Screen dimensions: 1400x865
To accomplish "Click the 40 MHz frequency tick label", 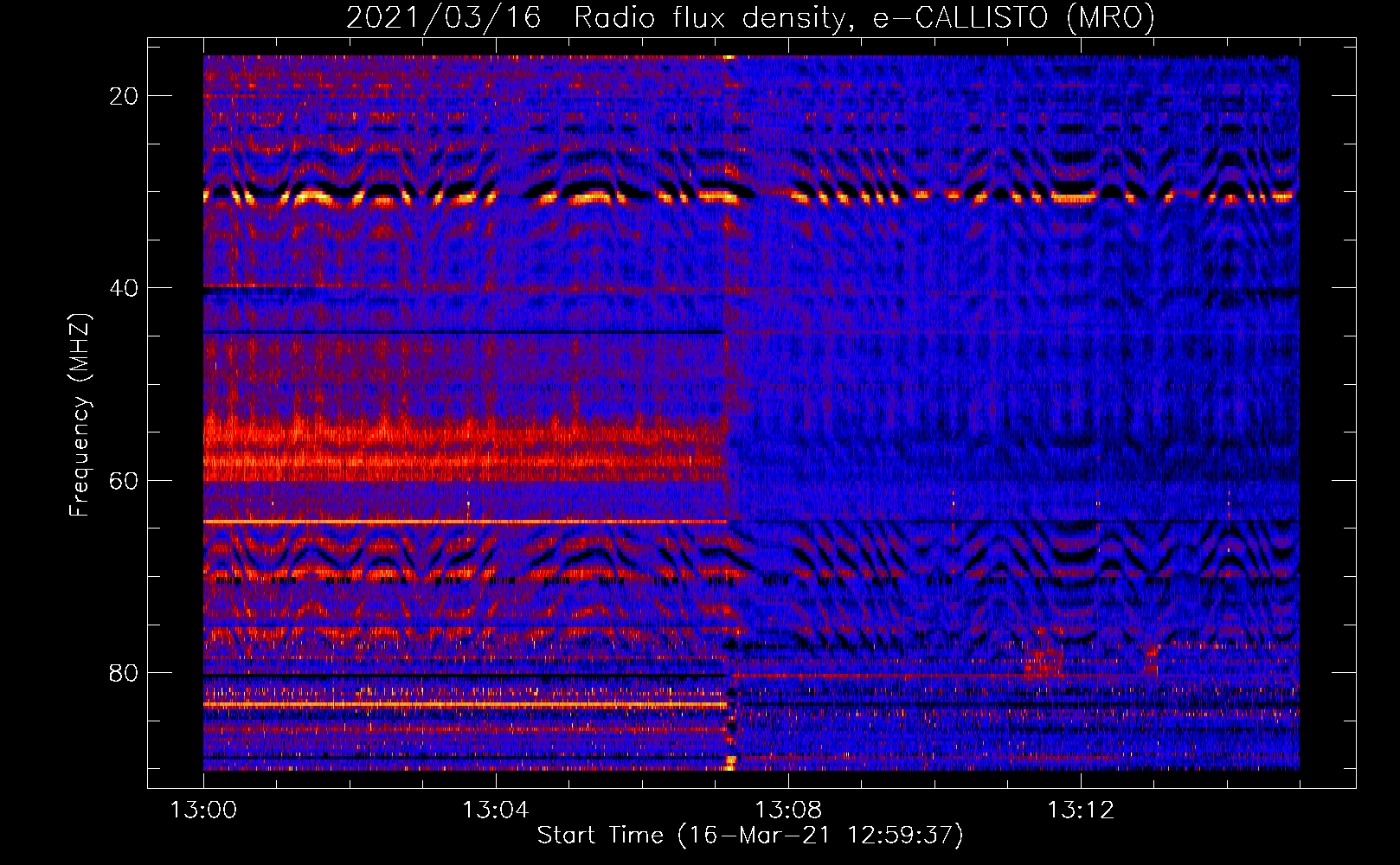I will pyautogui.click(x=124, y=288).
